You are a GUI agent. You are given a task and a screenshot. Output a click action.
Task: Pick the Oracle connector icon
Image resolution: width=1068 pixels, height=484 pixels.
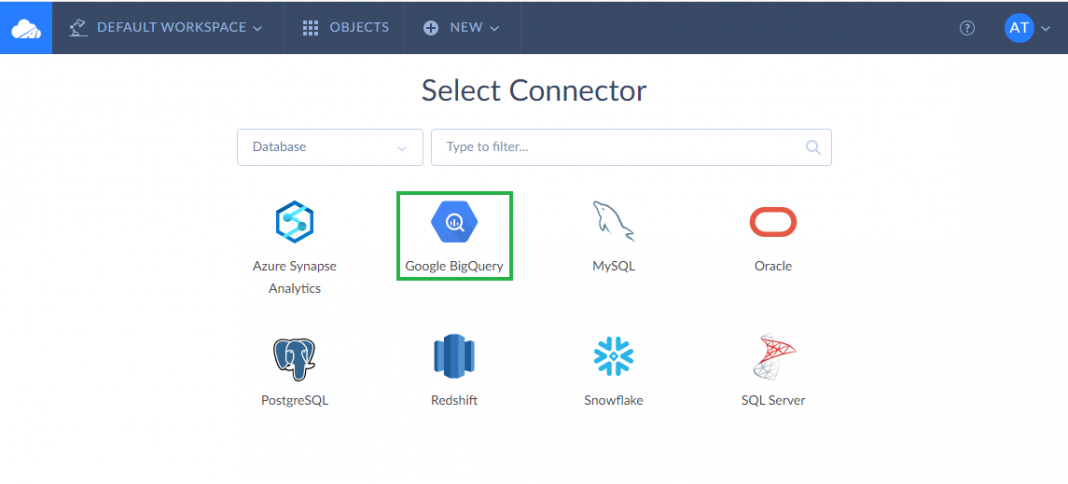coord(773,222)
